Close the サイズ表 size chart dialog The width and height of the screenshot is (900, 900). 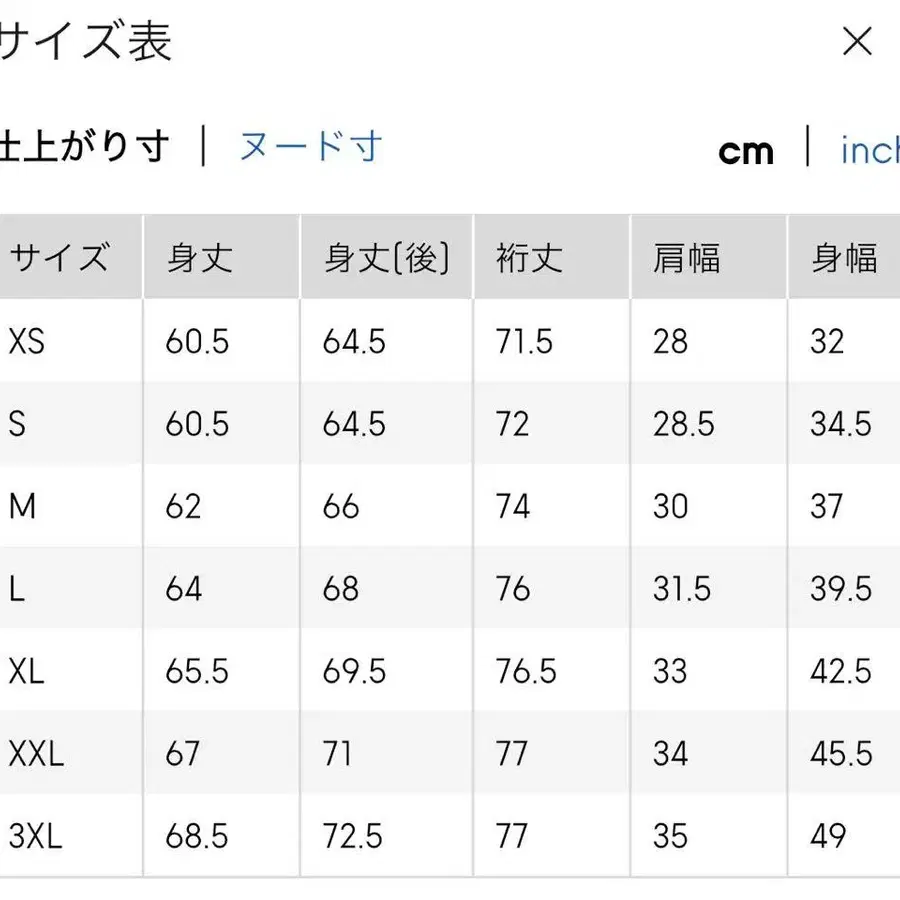click(858, 42)
